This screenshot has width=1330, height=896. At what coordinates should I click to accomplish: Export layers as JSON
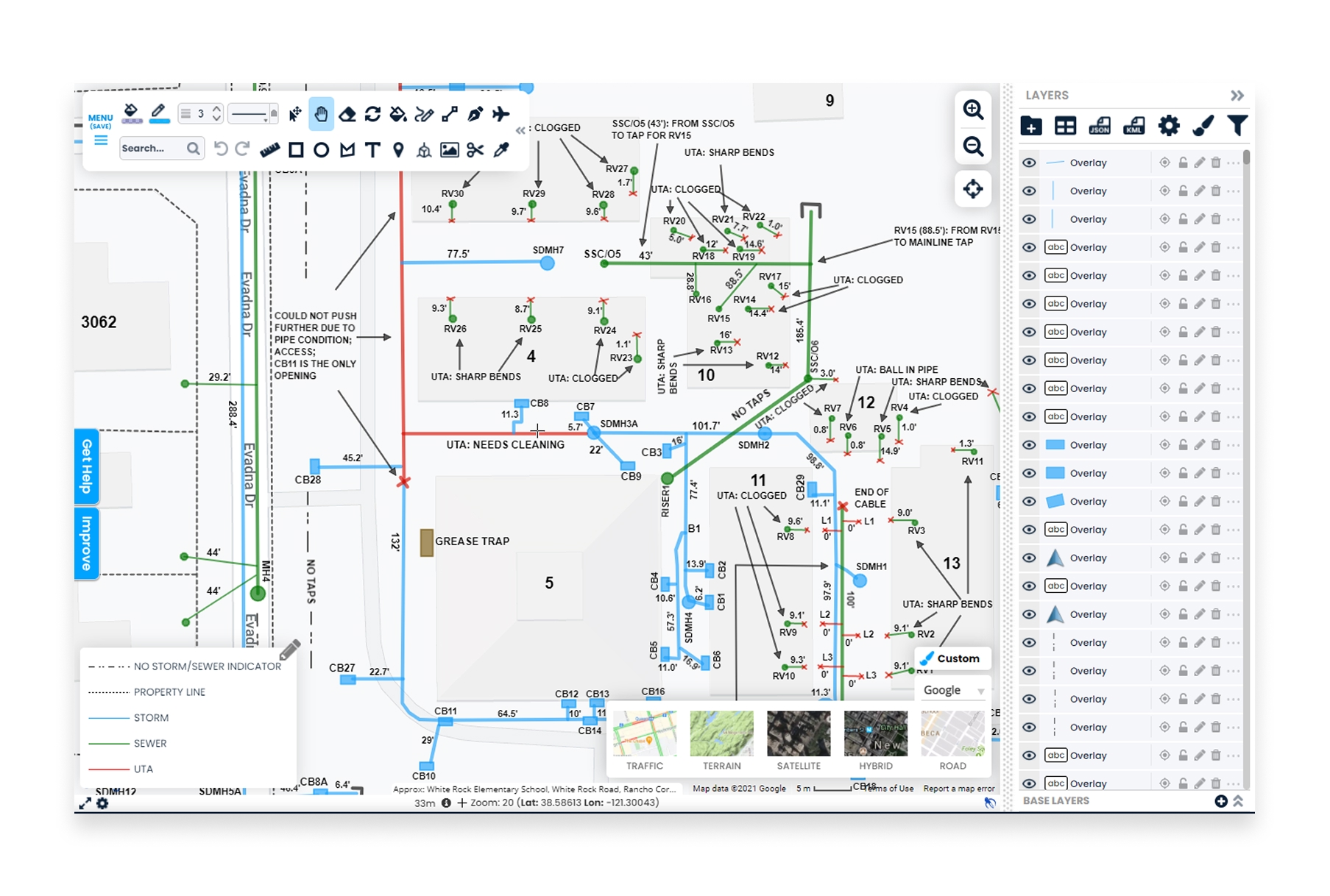click(1100, 125)
